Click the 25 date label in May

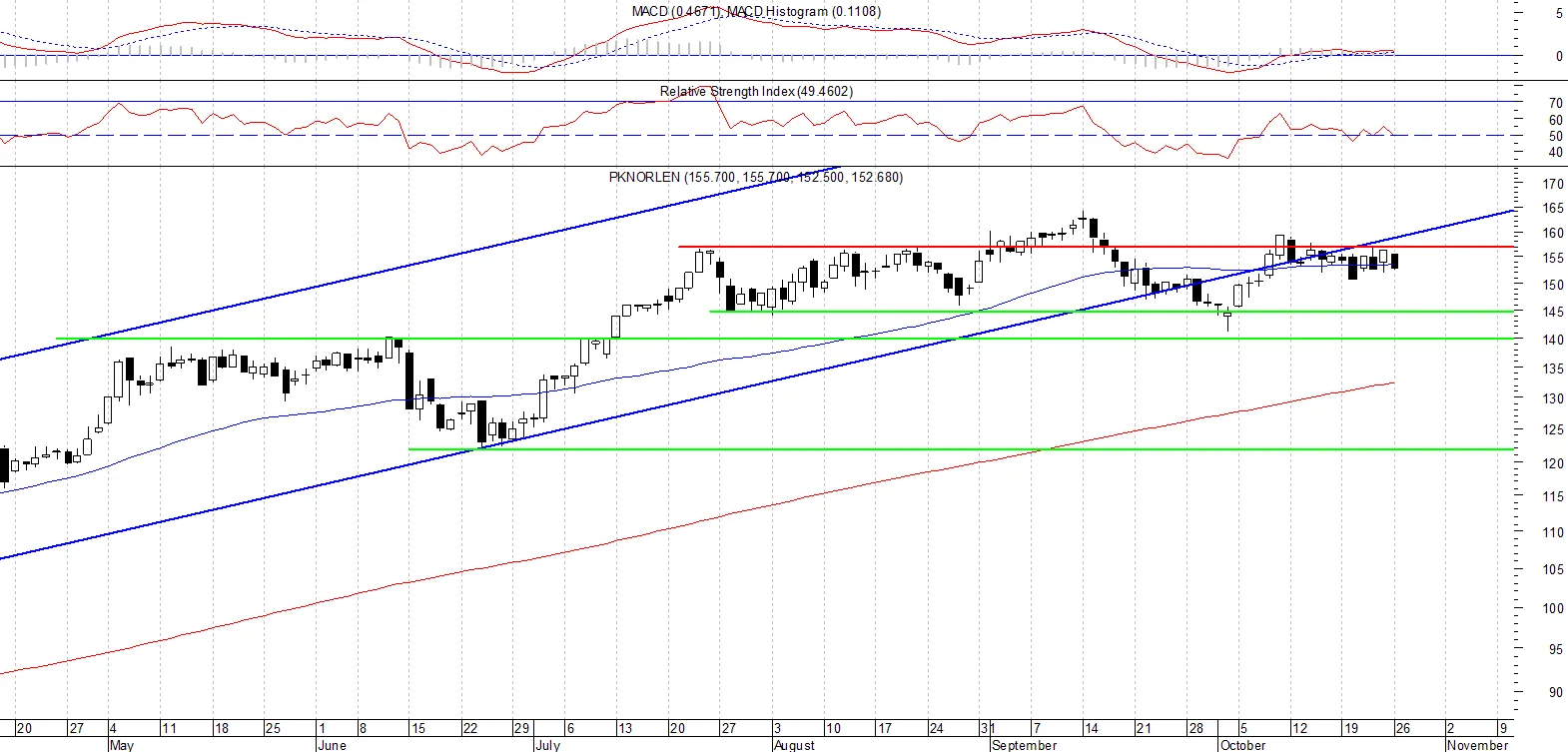(x=273, y=728)
